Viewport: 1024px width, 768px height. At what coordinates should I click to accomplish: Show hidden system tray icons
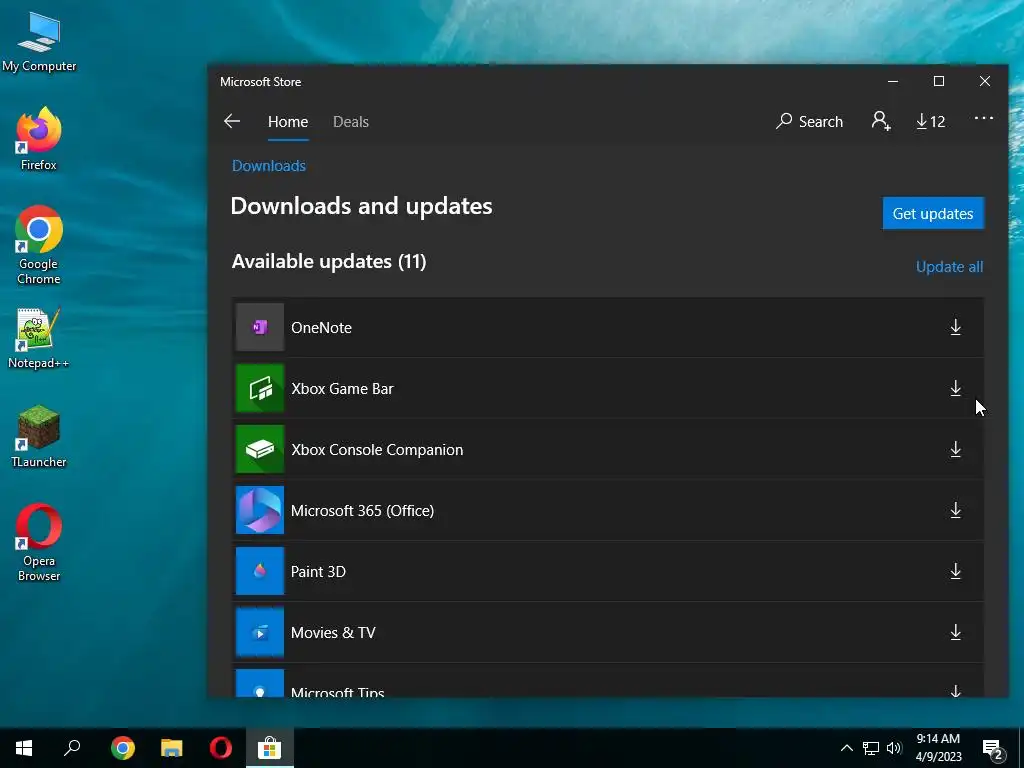[x=846, y=748]
